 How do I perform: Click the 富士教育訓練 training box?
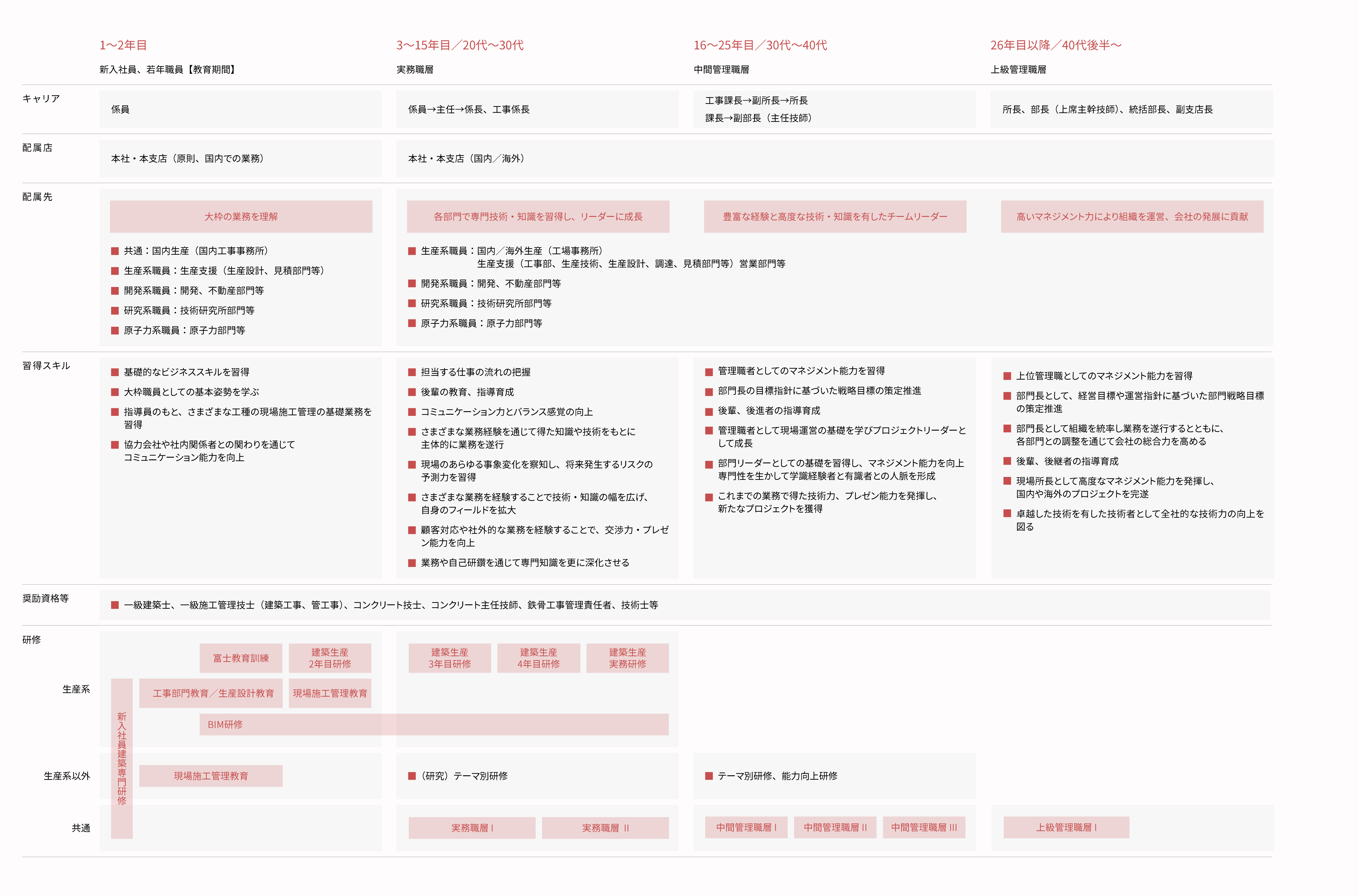click(x=241, y=658)
